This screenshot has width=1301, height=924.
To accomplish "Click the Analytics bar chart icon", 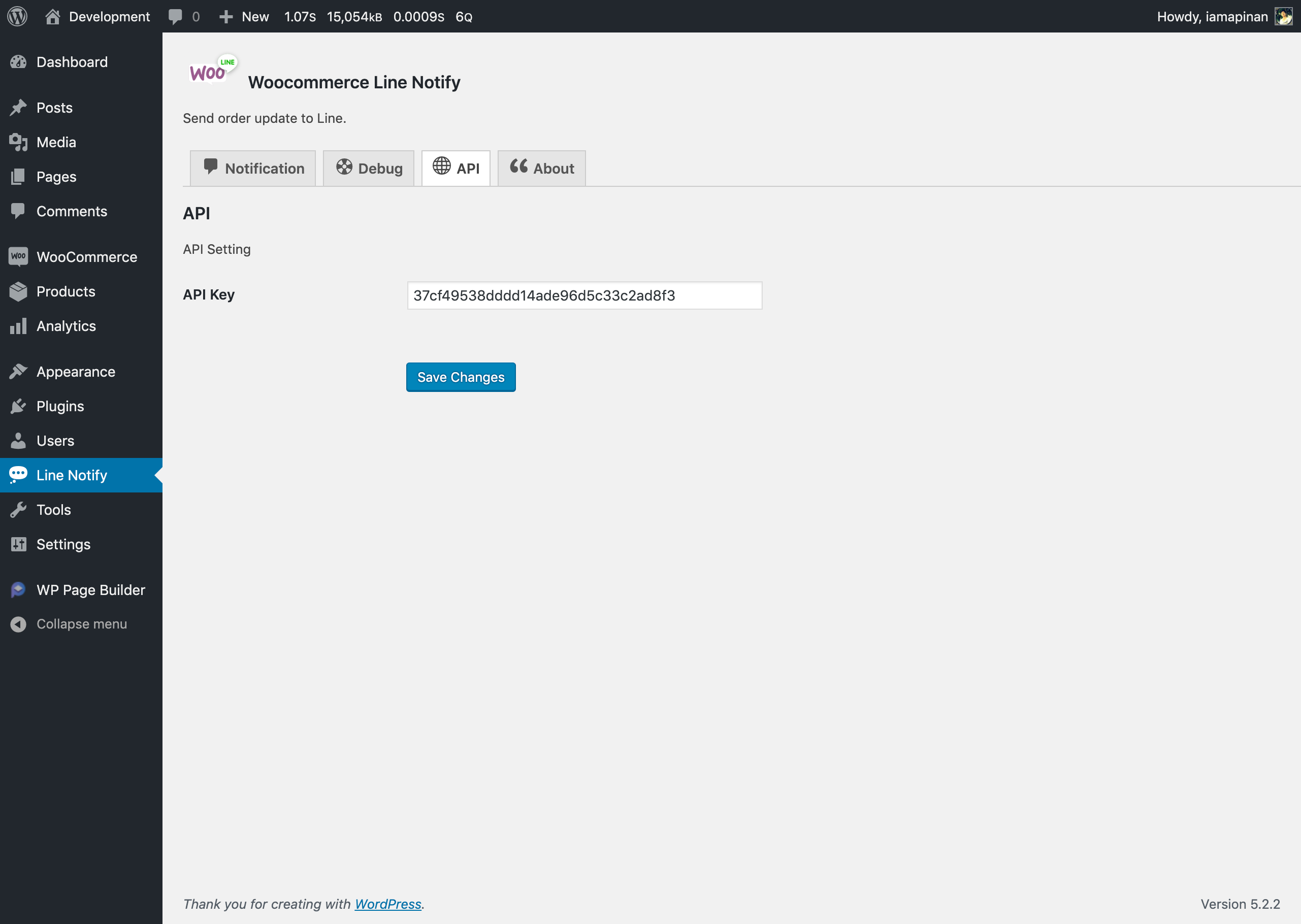I will pos(18,326).
